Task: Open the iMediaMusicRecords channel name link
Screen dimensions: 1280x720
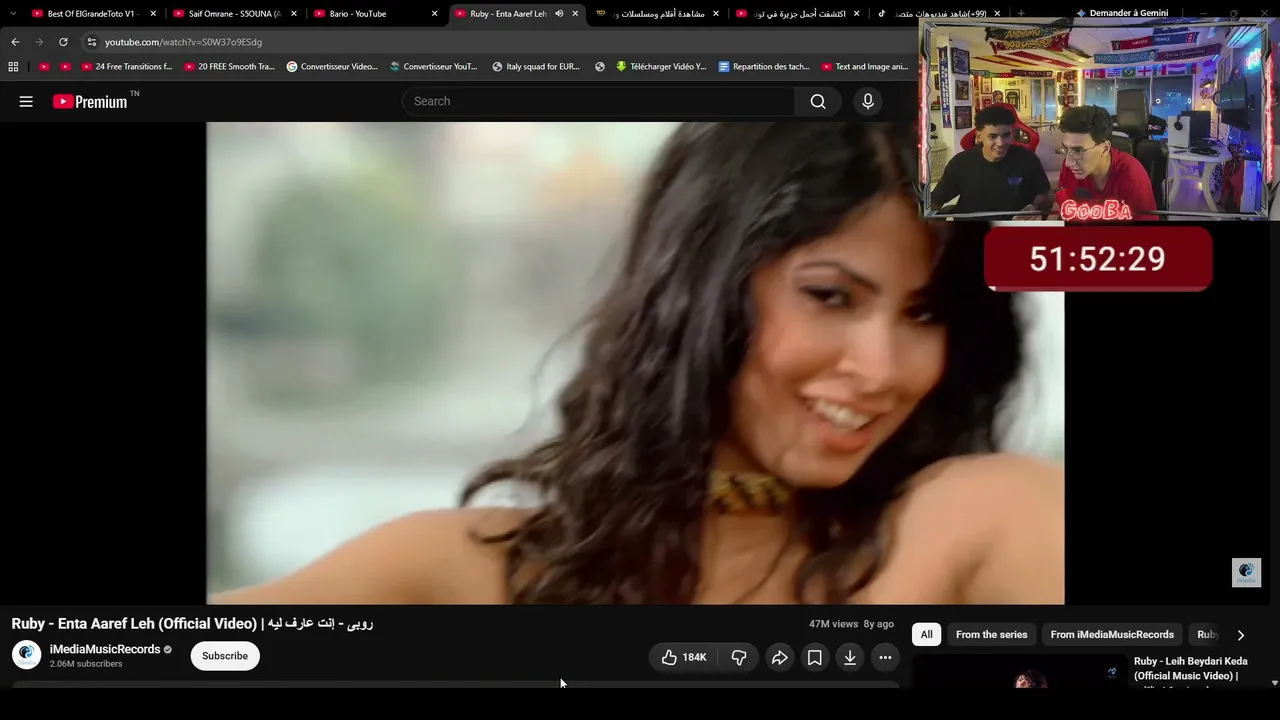Action: [105, 649]
